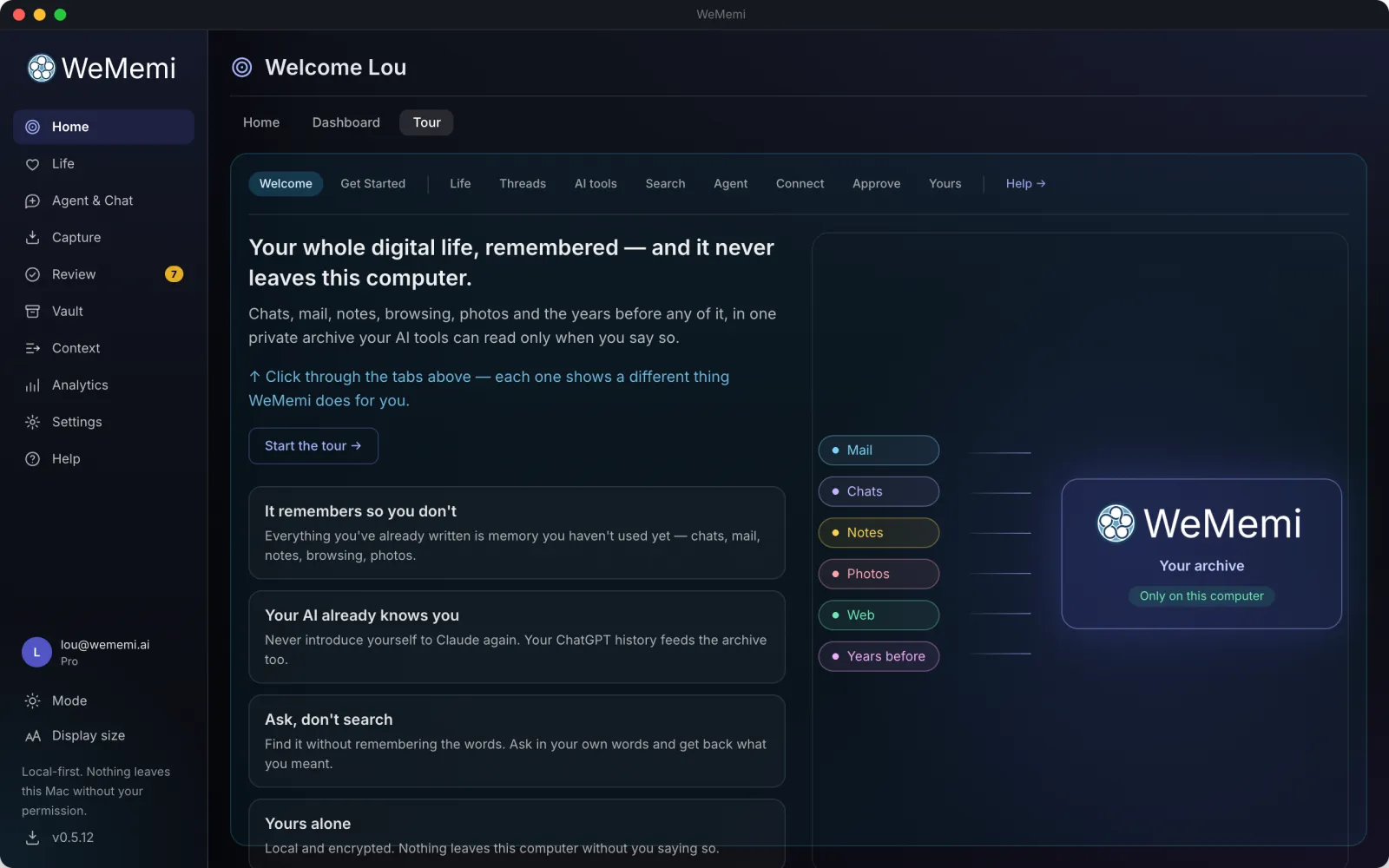This screenshot has height=868, width=1389.
Task: Click the 'Only on this computer' badge
Action: (x=1201, y=596)
